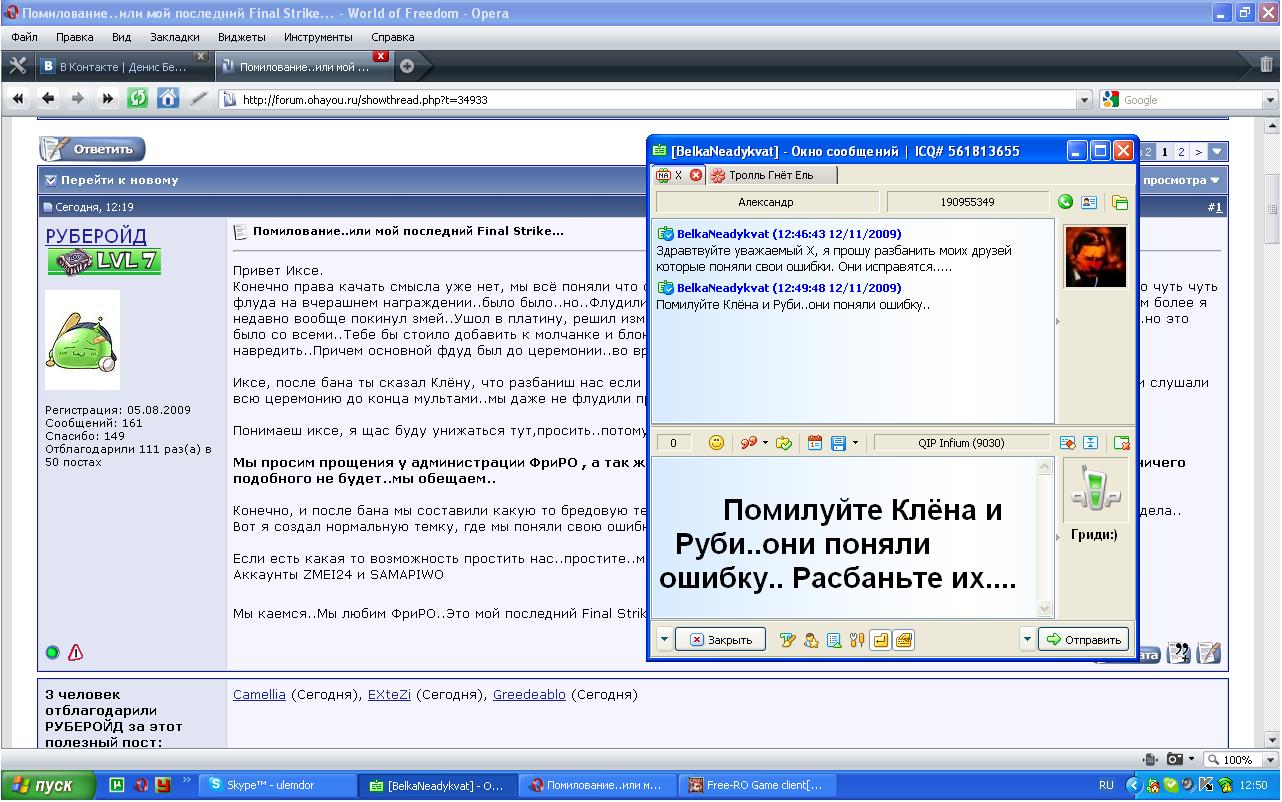Screen dimensions: 1282x802
Task: Open contact info card icon
Action: coord(1089,202)
